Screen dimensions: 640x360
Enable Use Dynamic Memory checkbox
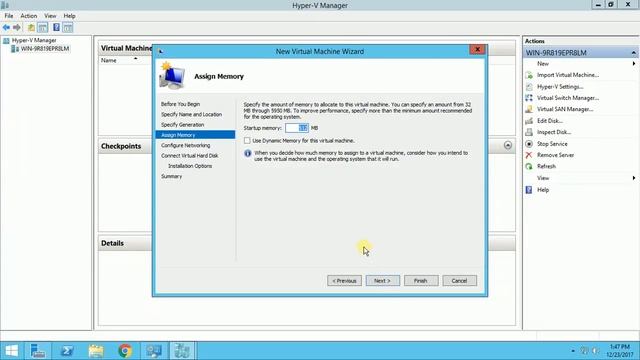click(247, 140)
